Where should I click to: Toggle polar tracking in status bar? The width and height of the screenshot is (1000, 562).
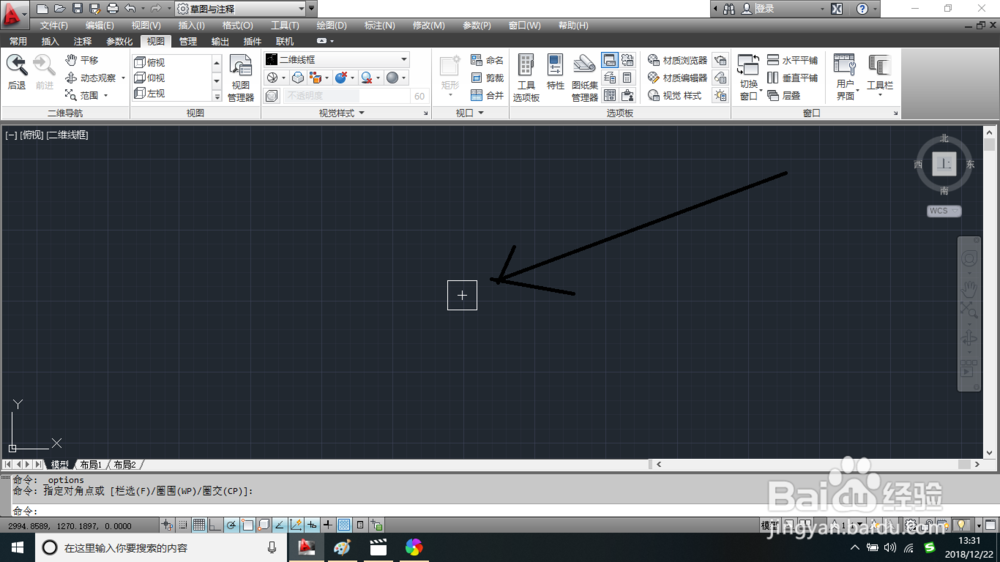231,525
